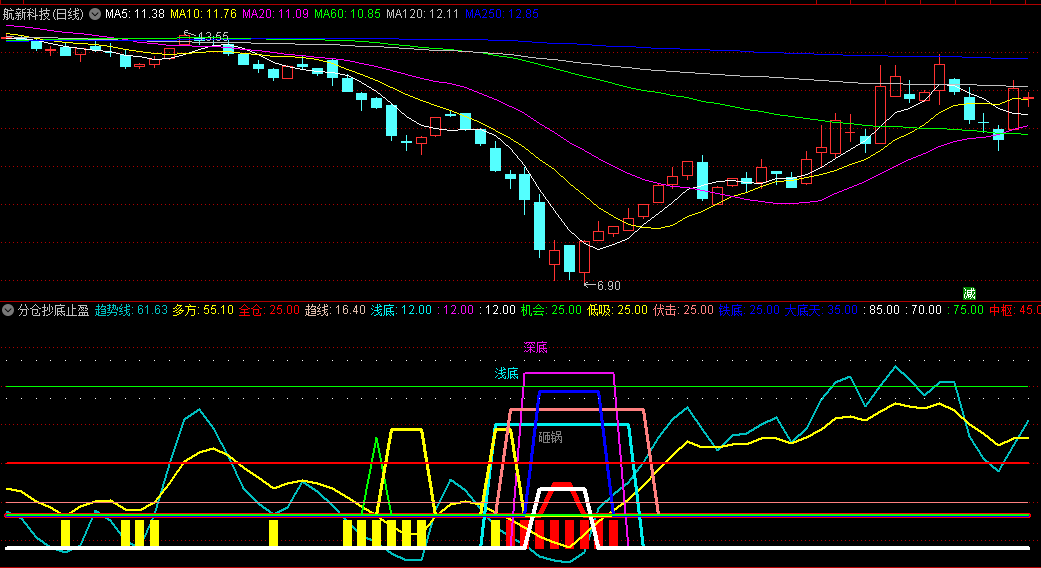Click the 趋势线: 61.63 value
Image resolution: width=1041 pixels, height=568 pixels.
point(131,310)
